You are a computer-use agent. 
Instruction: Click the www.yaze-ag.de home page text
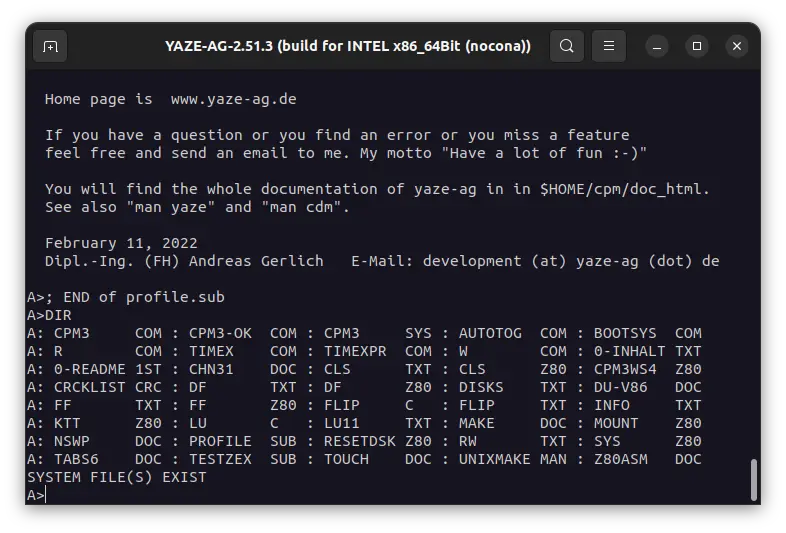point(234,99)
